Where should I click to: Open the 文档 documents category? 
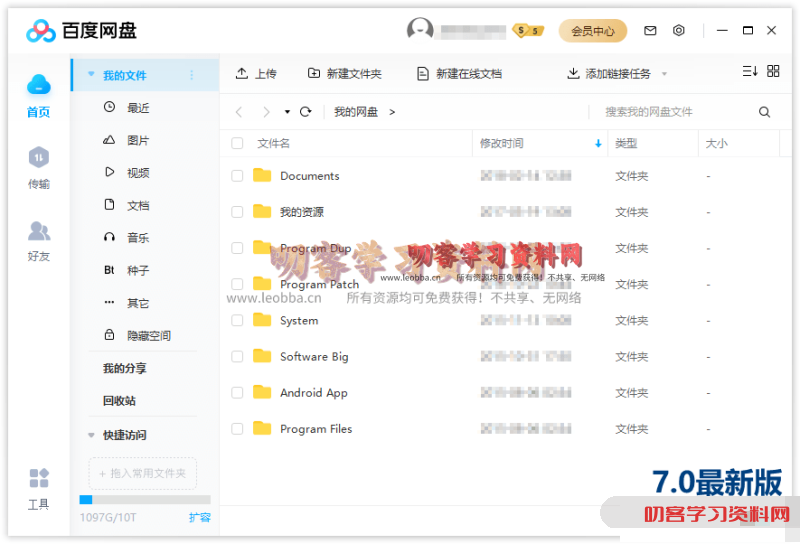click(x=128, y=205)
